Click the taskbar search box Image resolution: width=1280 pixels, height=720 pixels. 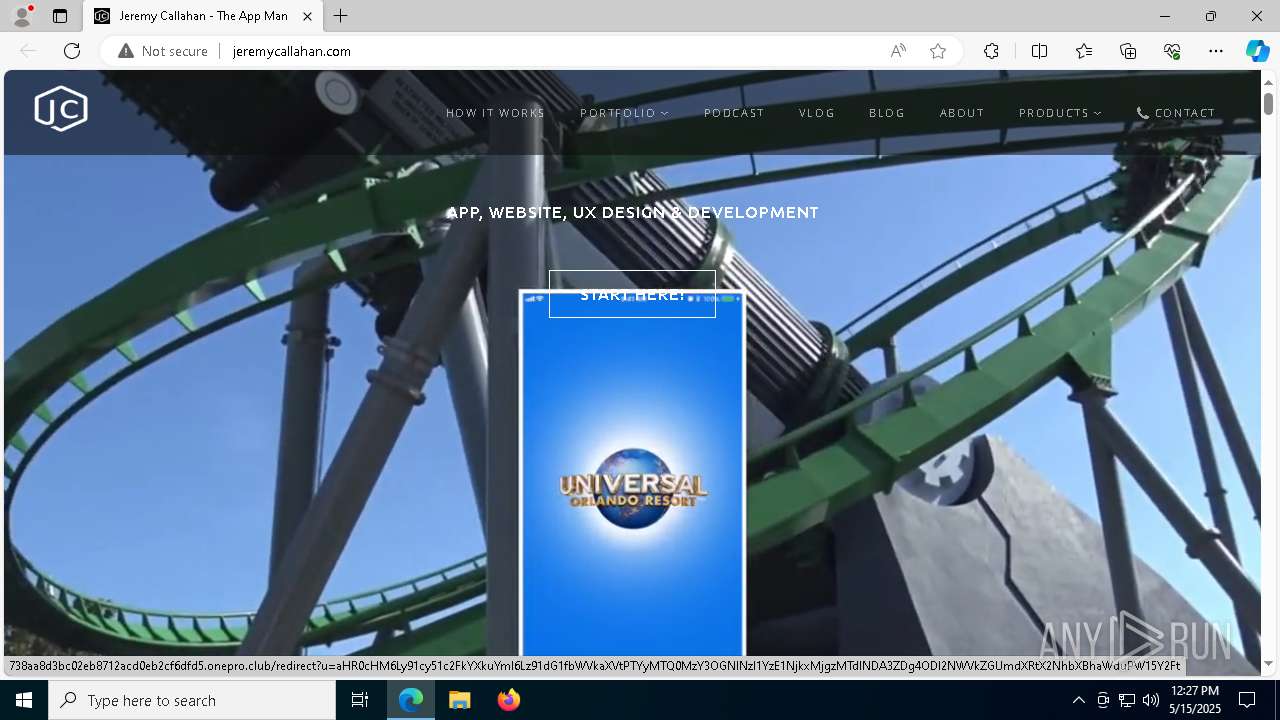[x=192, y=700]
